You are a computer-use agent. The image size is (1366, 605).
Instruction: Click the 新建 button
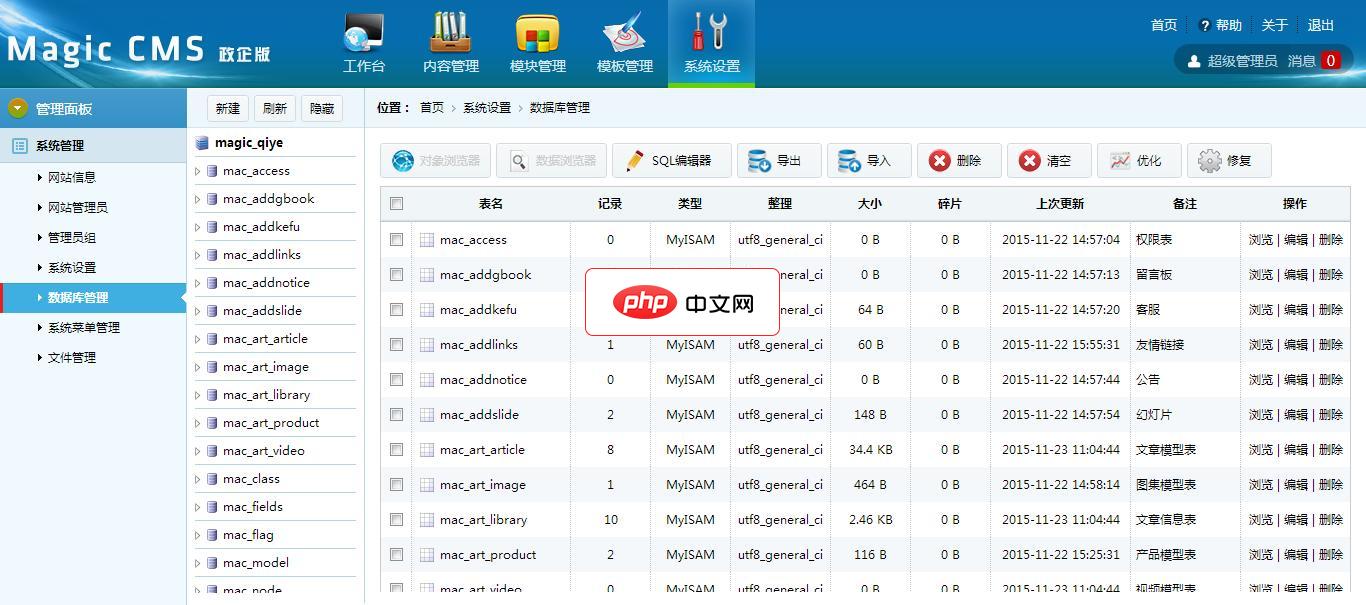coord(228,109)
